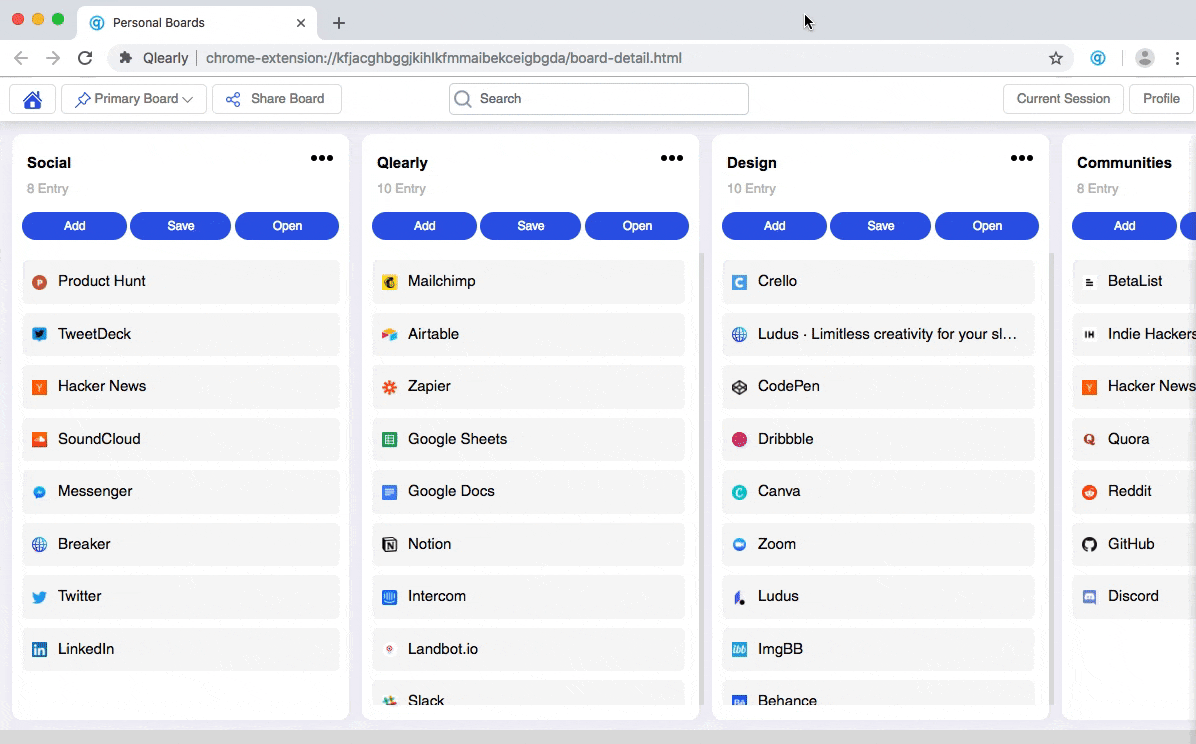
Task: Click the Discord favicon
Action: [x=1090, y=597]
